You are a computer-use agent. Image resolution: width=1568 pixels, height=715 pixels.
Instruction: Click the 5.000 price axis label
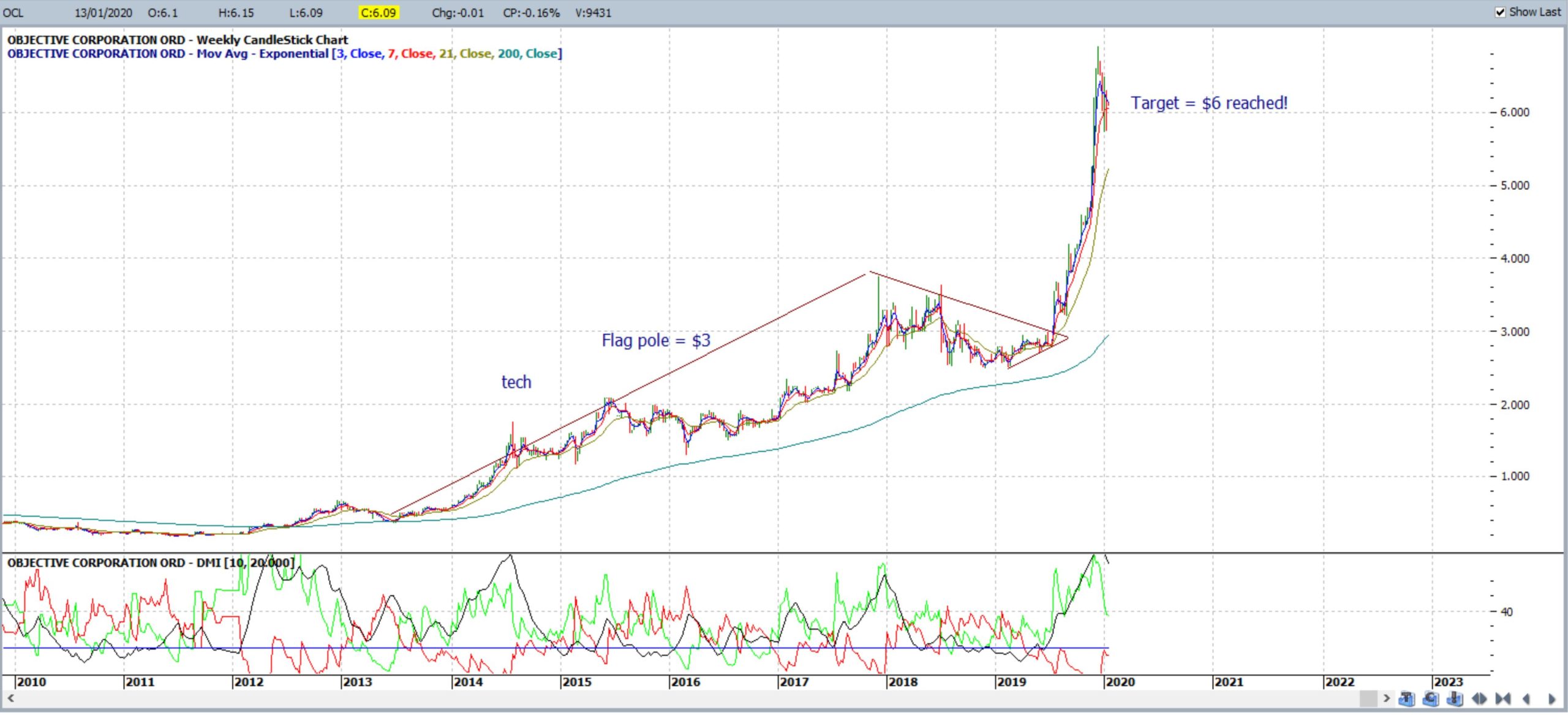tap(1515, 186)
